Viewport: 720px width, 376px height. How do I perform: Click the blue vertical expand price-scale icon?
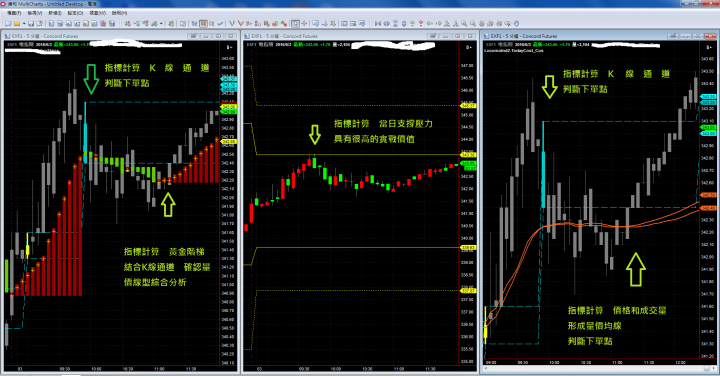tap(404, 23)
